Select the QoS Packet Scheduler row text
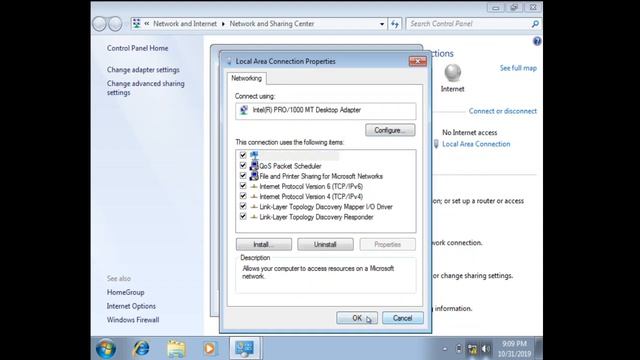The height and width of the screenshot is (360, 640). pos(290,166)
